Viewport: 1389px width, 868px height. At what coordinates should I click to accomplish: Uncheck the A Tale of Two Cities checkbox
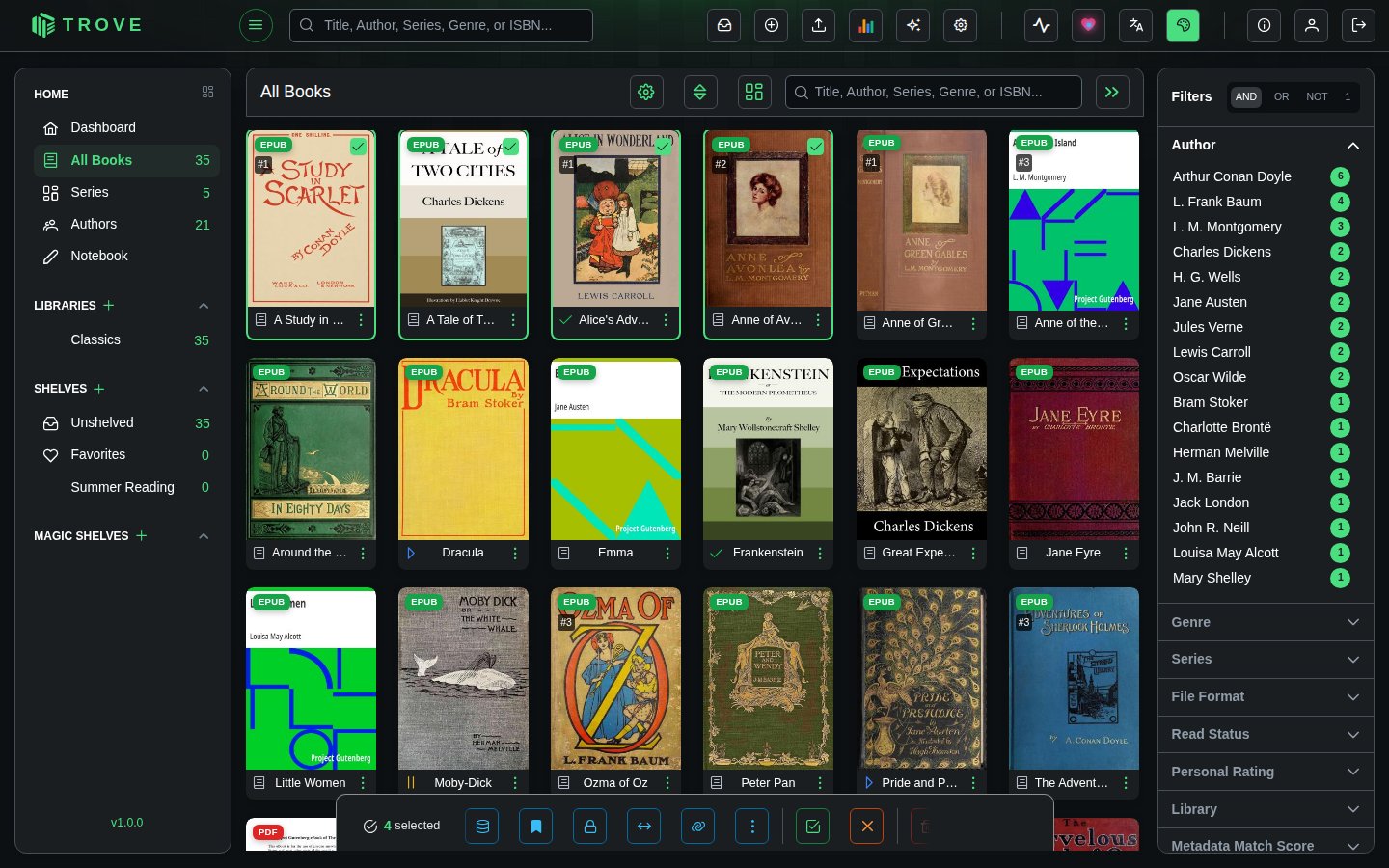tap(510, 147)
